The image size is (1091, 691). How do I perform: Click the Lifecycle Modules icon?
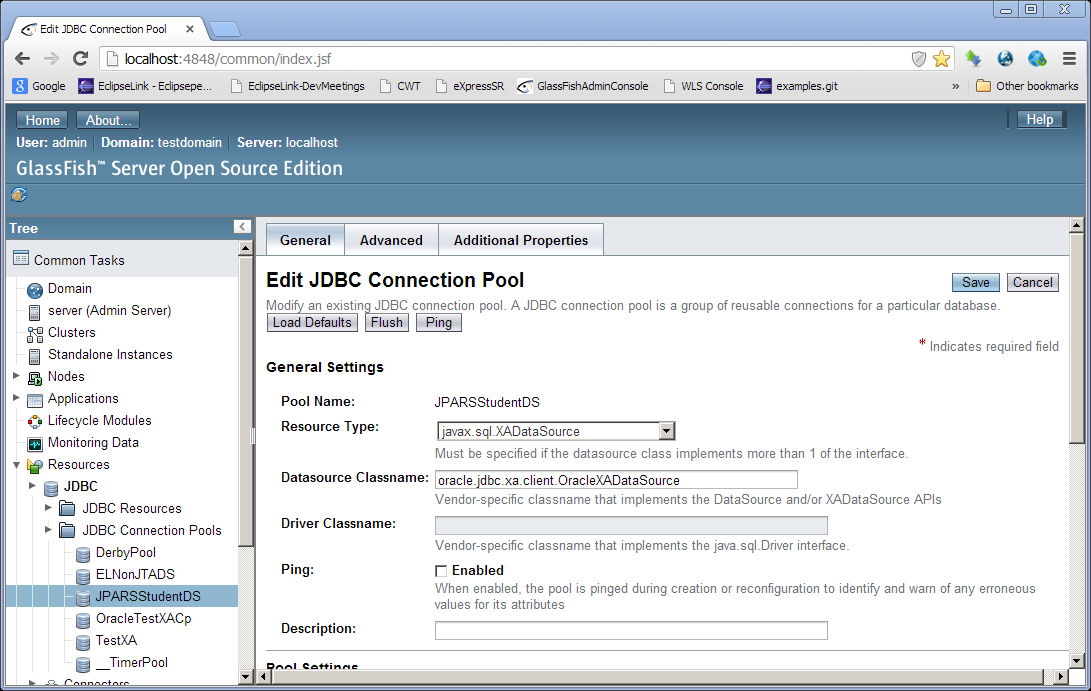tap(35, 422)
